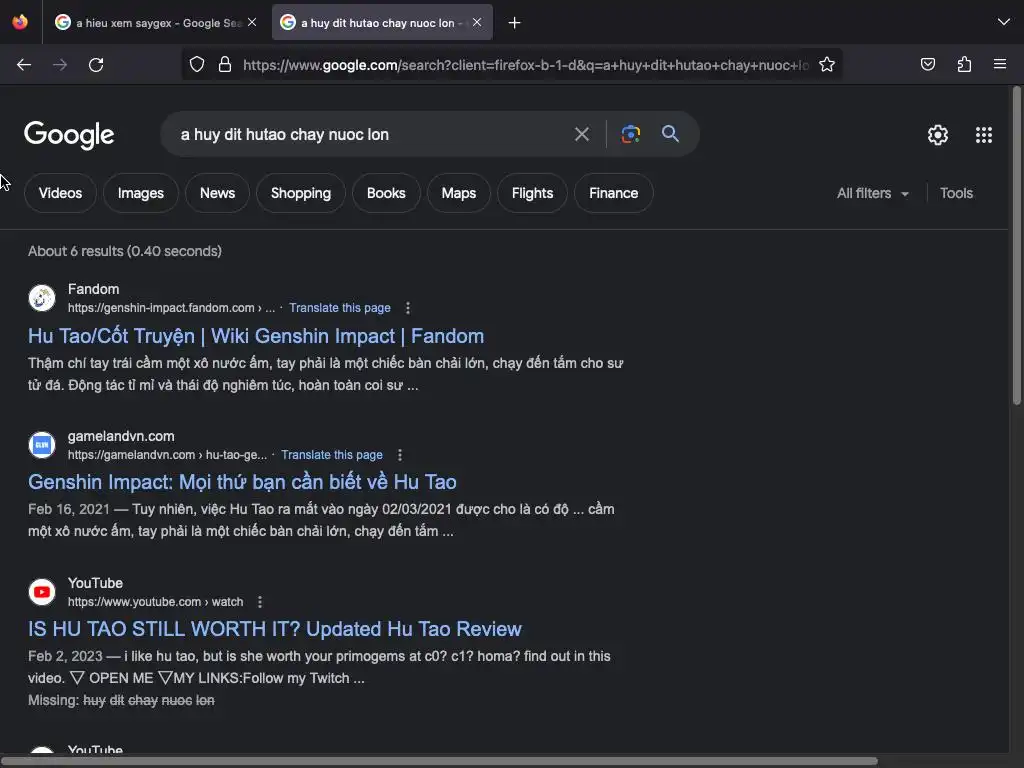Open the tracking protection shield icon
The height and width of the screenshot is (768, 1024).
point(197,64)
